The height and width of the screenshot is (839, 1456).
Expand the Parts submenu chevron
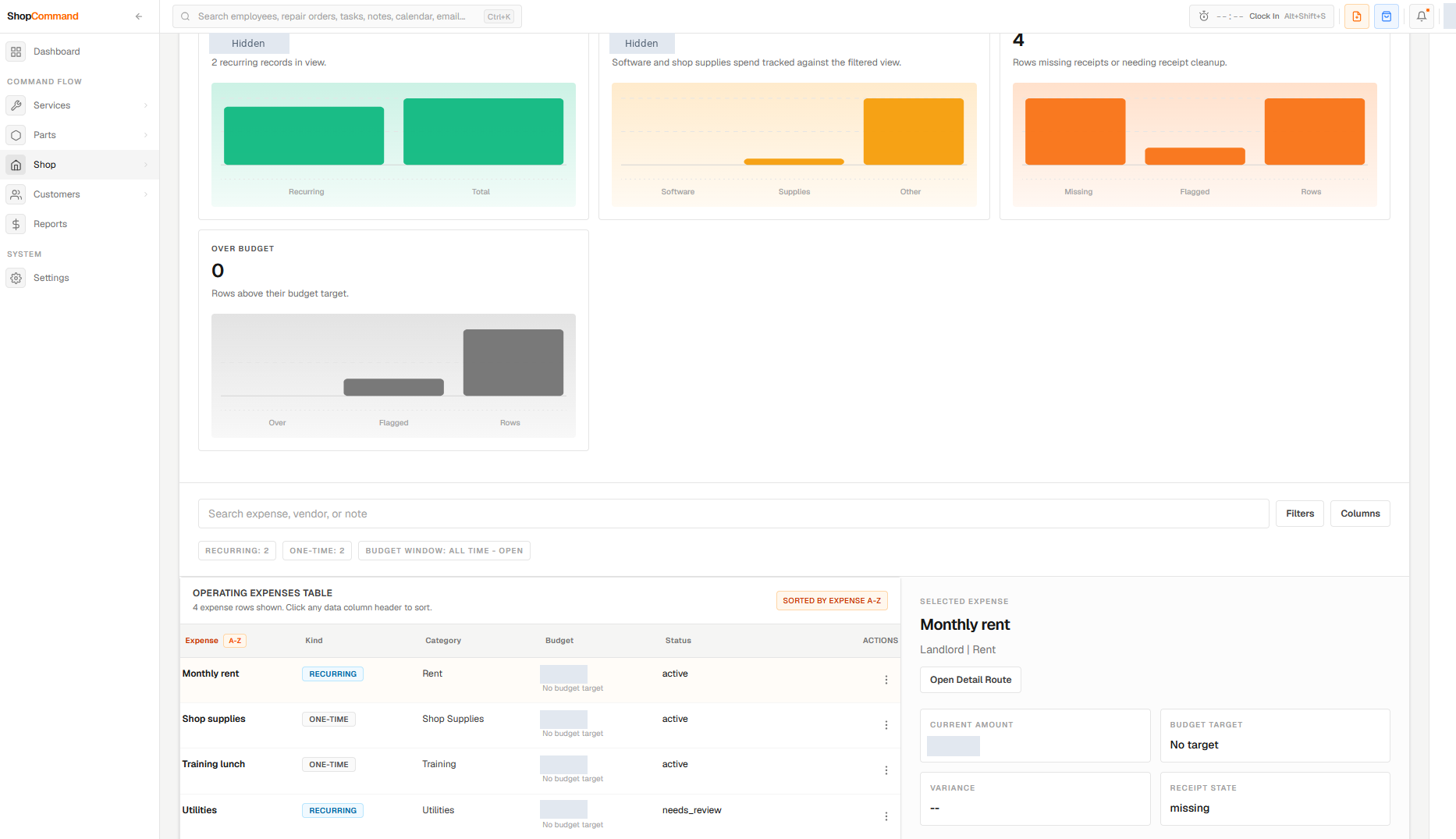tap(146, 135)
